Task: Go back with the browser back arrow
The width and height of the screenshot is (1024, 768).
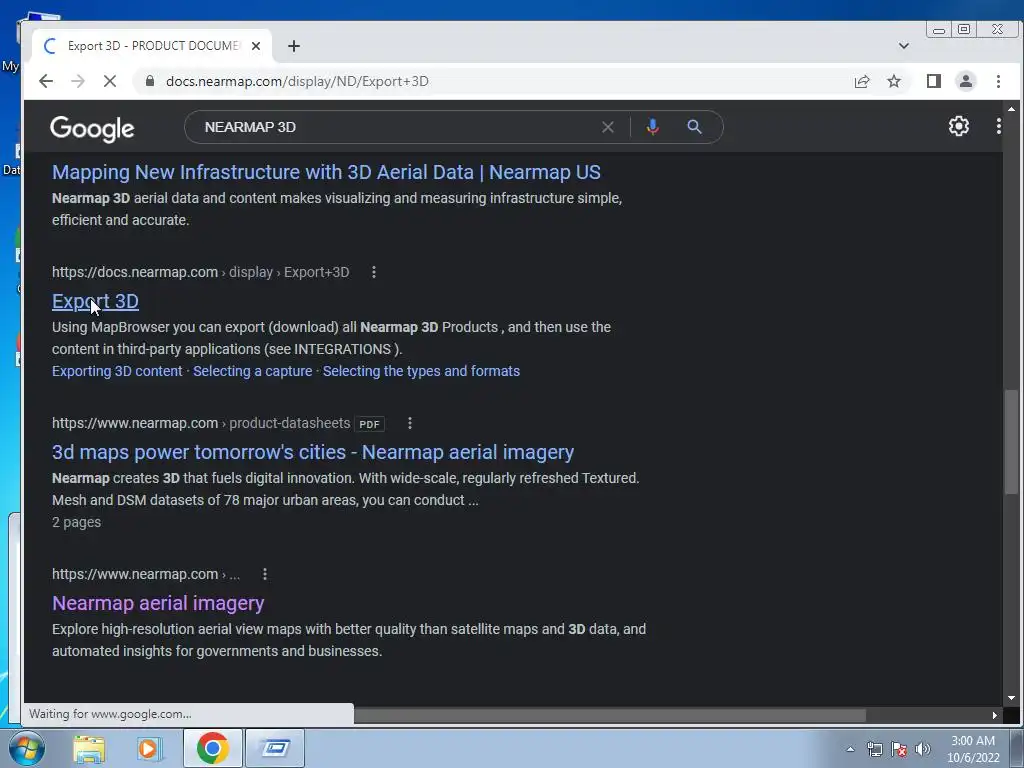Action: (x=46, y=81)
